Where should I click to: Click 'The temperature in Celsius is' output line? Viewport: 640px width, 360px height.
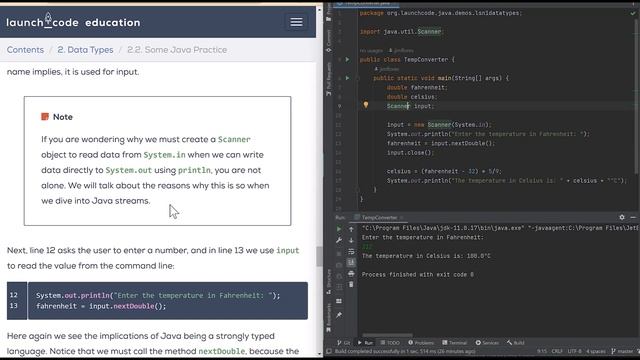(426, 256)
